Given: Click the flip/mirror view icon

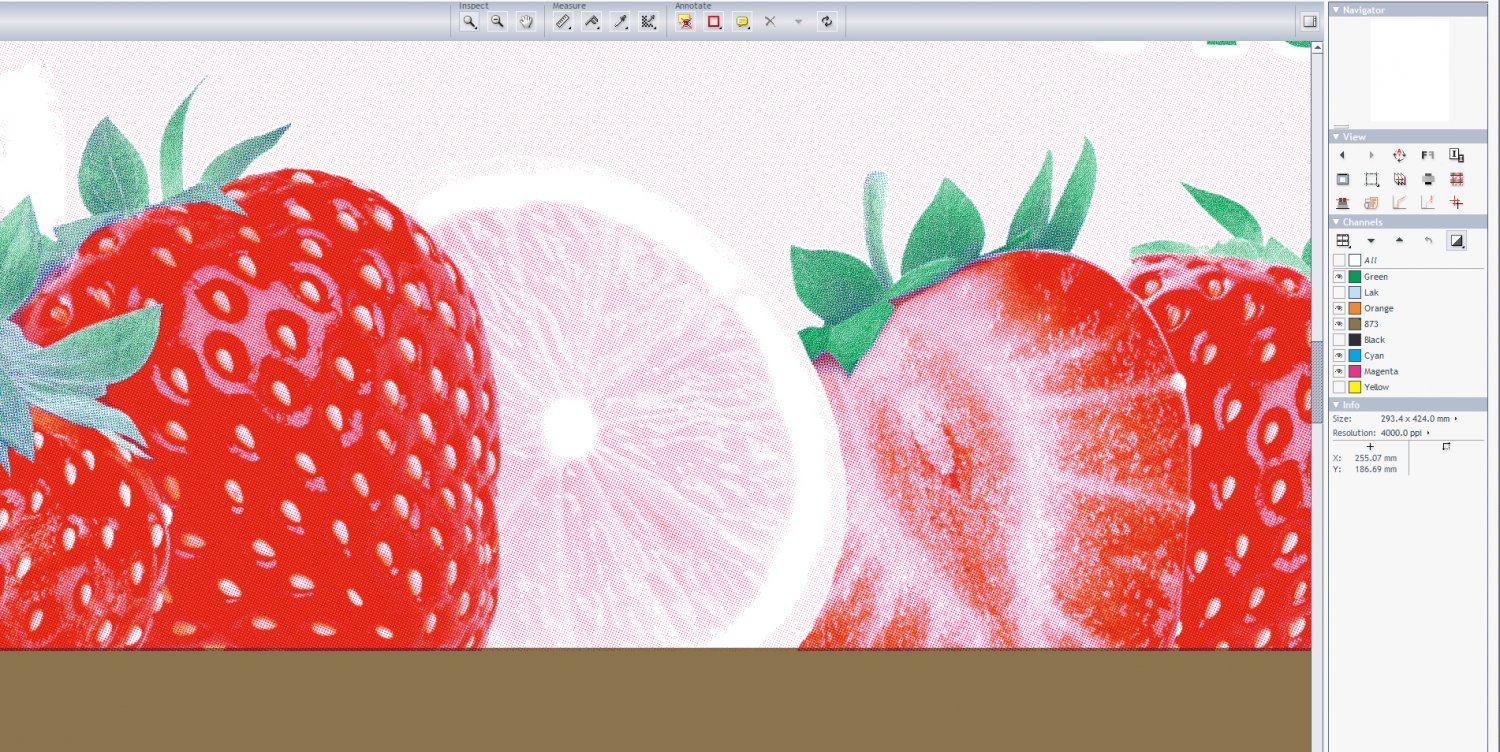Looking at the screenshot, I should coord(1428,156).
